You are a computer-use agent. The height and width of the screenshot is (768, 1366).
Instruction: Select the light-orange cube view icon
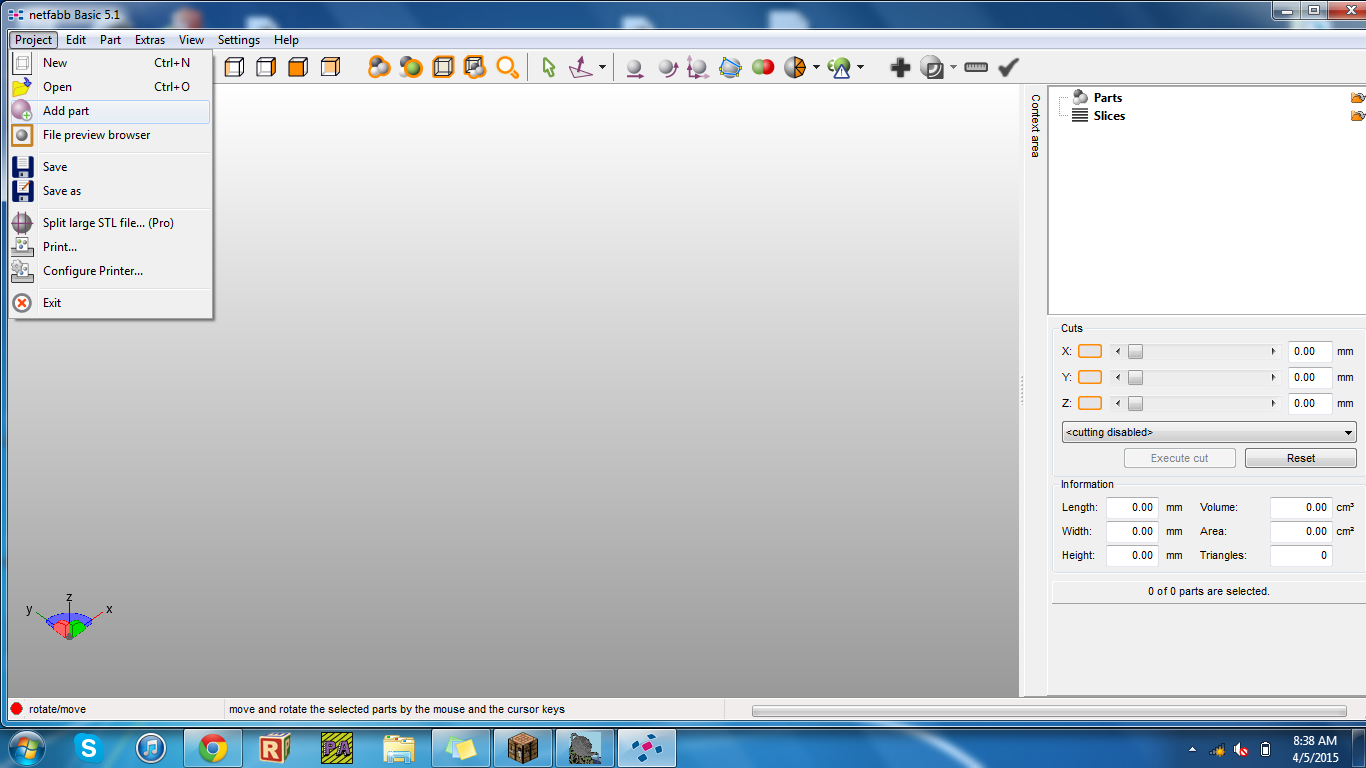[330, 67]
